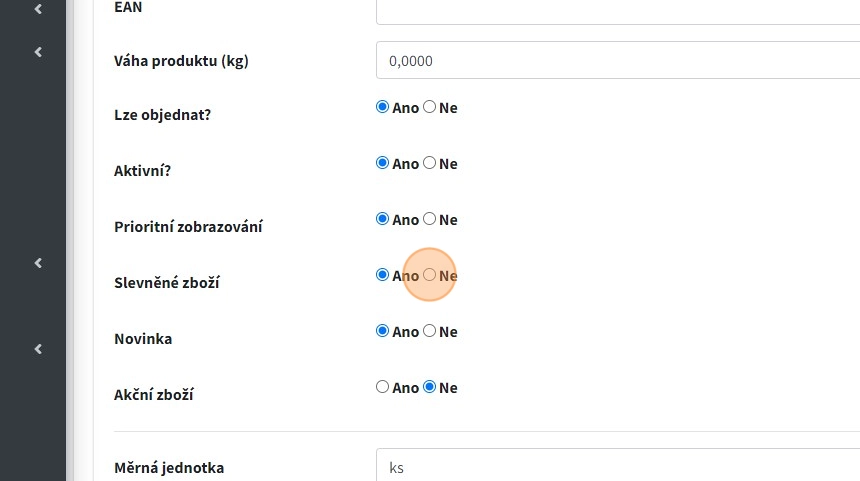Focus the EAN text field
The width and height of the screenshot is (860, 481).
tap(617, 10)
